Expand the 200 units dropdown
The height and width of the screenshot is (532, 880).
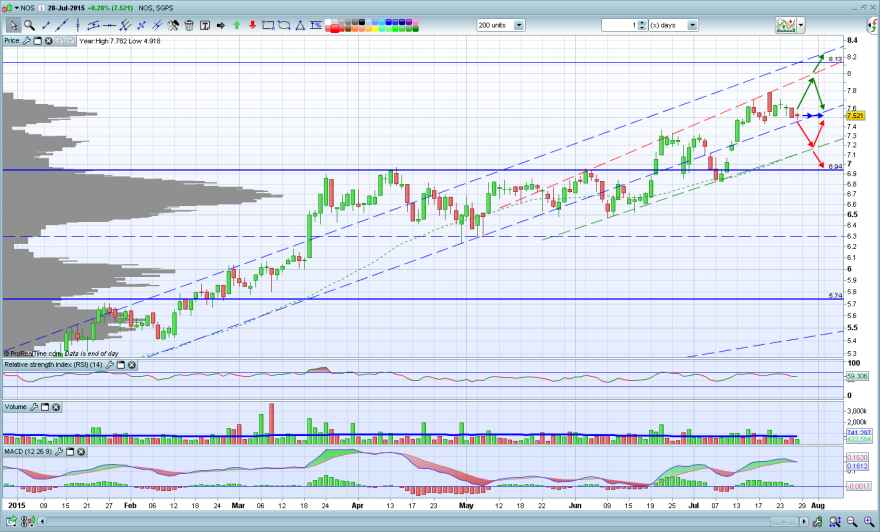[x=519, y=25]
